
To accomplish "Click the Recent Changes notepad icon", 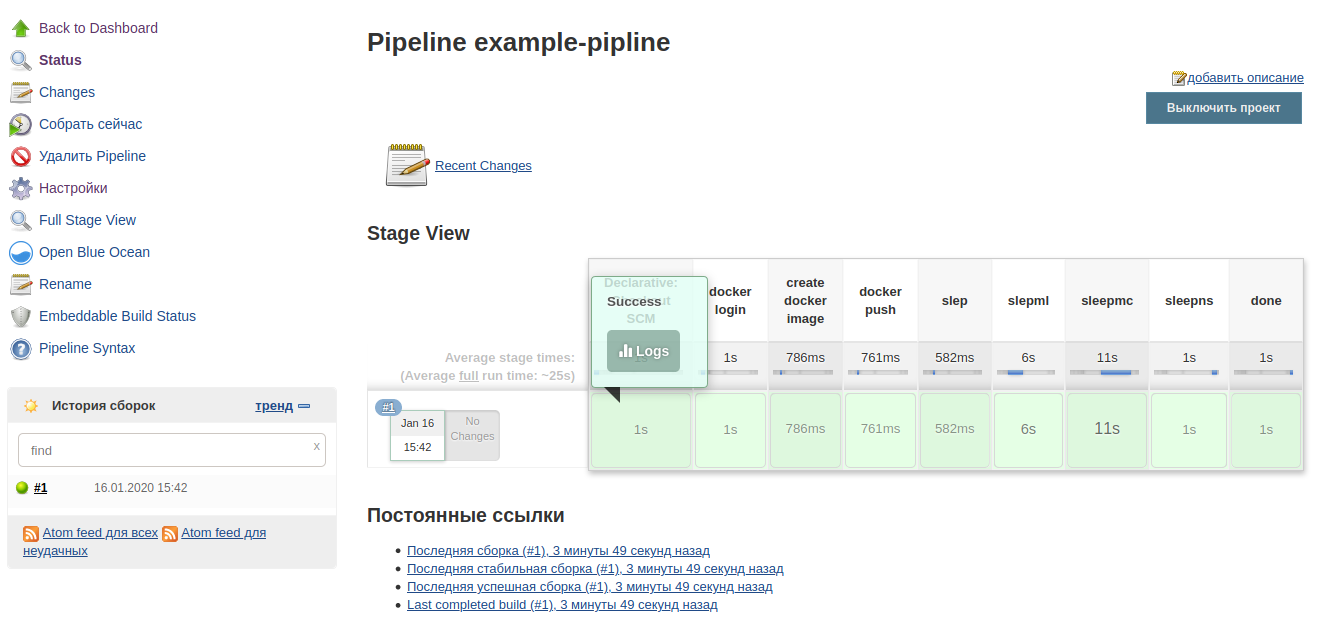I will 407,165.
